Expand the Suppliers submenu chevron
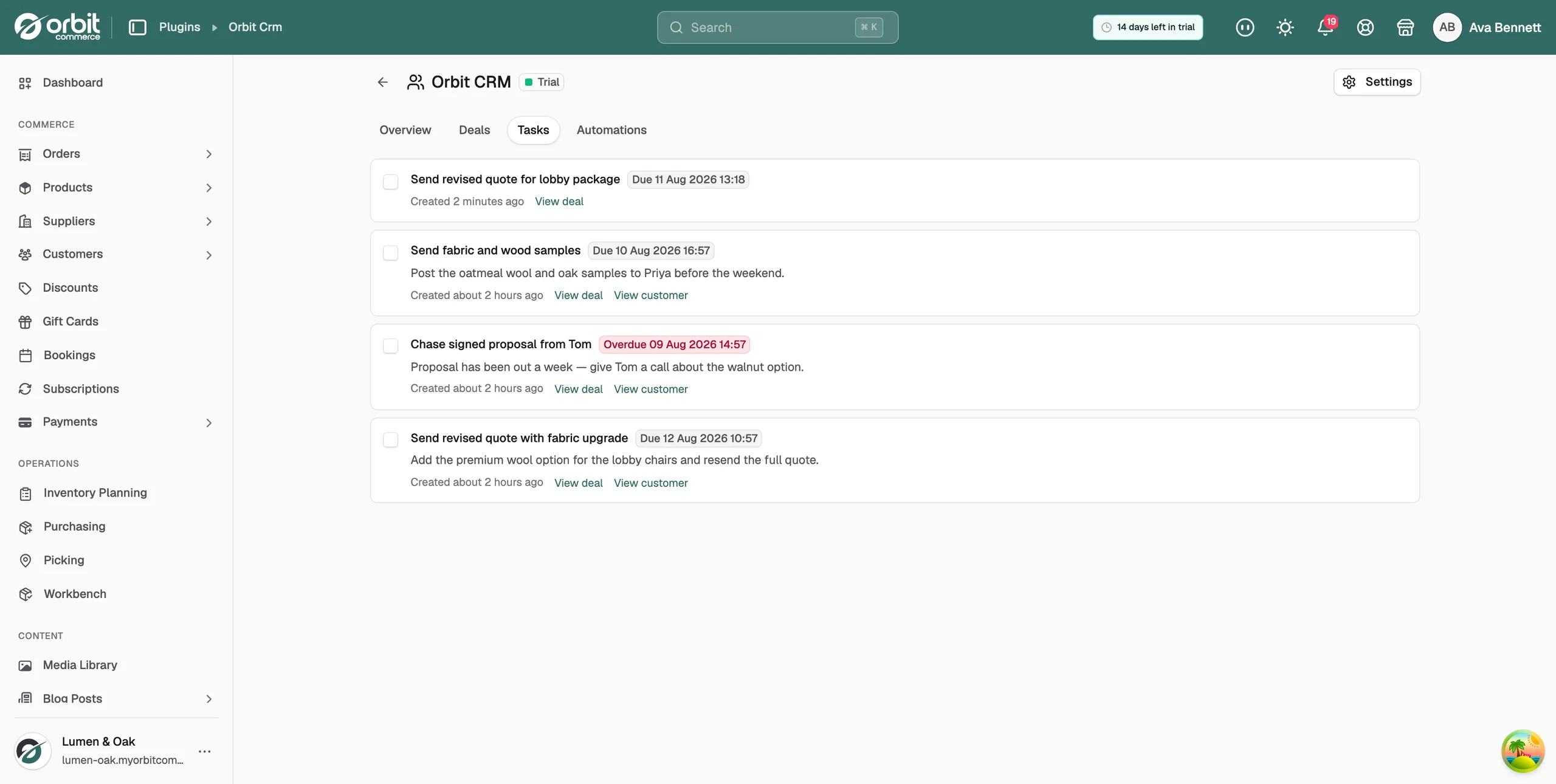The height and width of the screenshot is (784, 1556). coord(208,221)
